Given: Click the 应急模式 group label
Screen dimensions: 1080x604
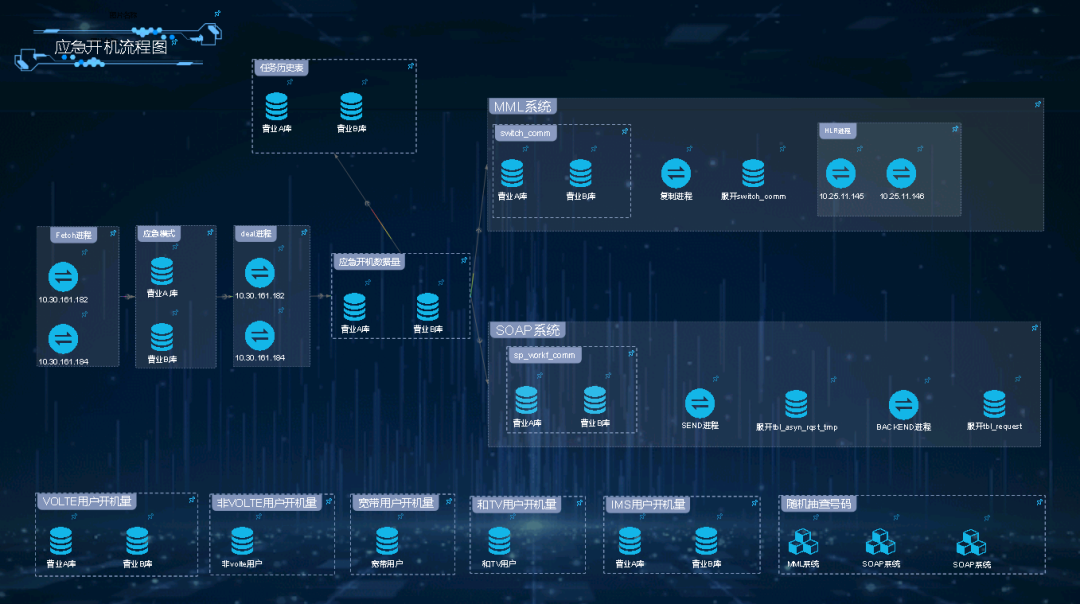Looking at the screenshot, I should [159, 233].
